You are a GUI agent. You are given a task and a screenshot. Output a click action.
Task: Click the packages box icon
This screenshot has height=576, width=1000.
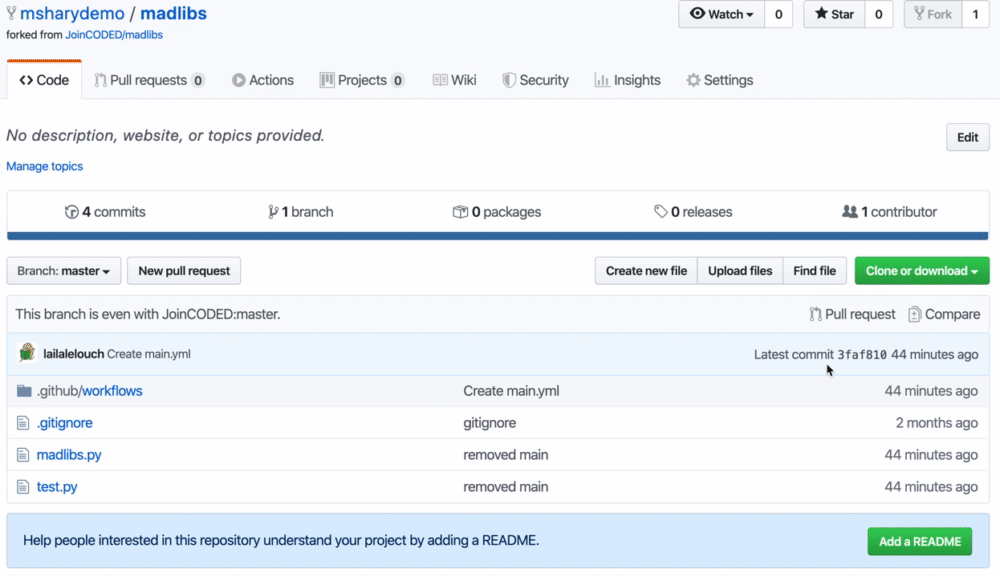point(460,212)
